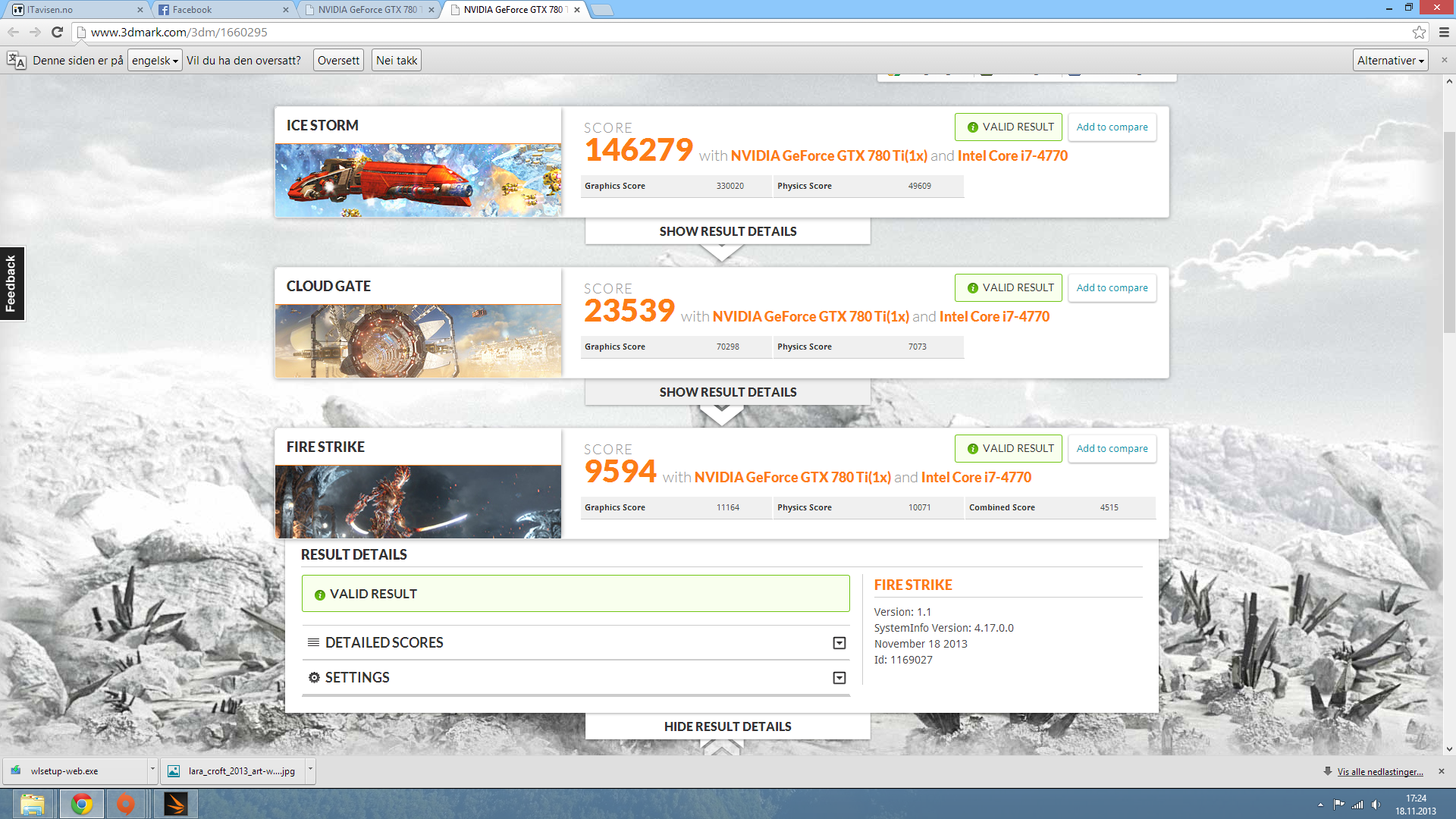This screenshot has height=819, width=1456.
Task: Hide result details for Fire Strike
Action: [728, 726]
